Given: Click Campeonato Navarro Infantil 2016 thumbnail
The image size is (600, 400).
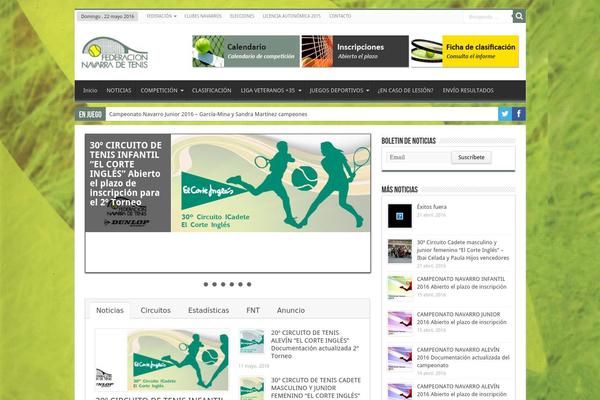Looking at the screenshot, I should coord(399,287).
